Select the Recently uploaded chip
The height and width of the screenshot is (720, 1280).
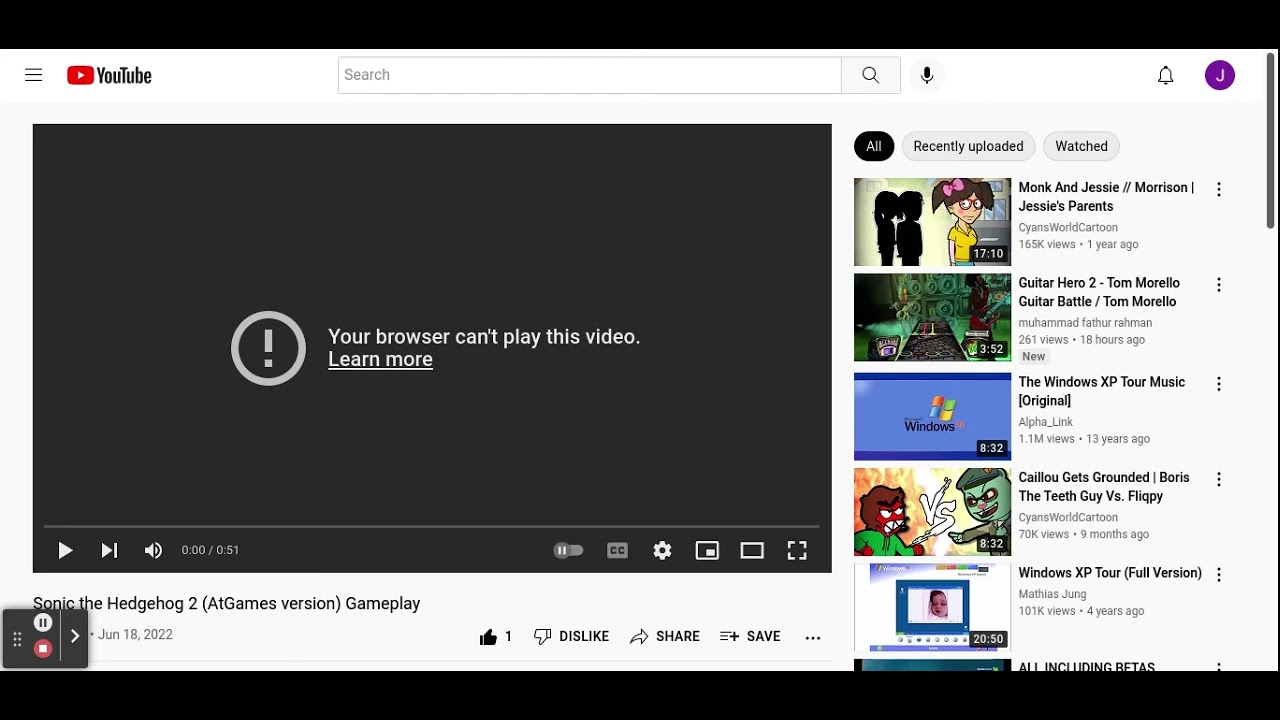(x=968, y=146)
